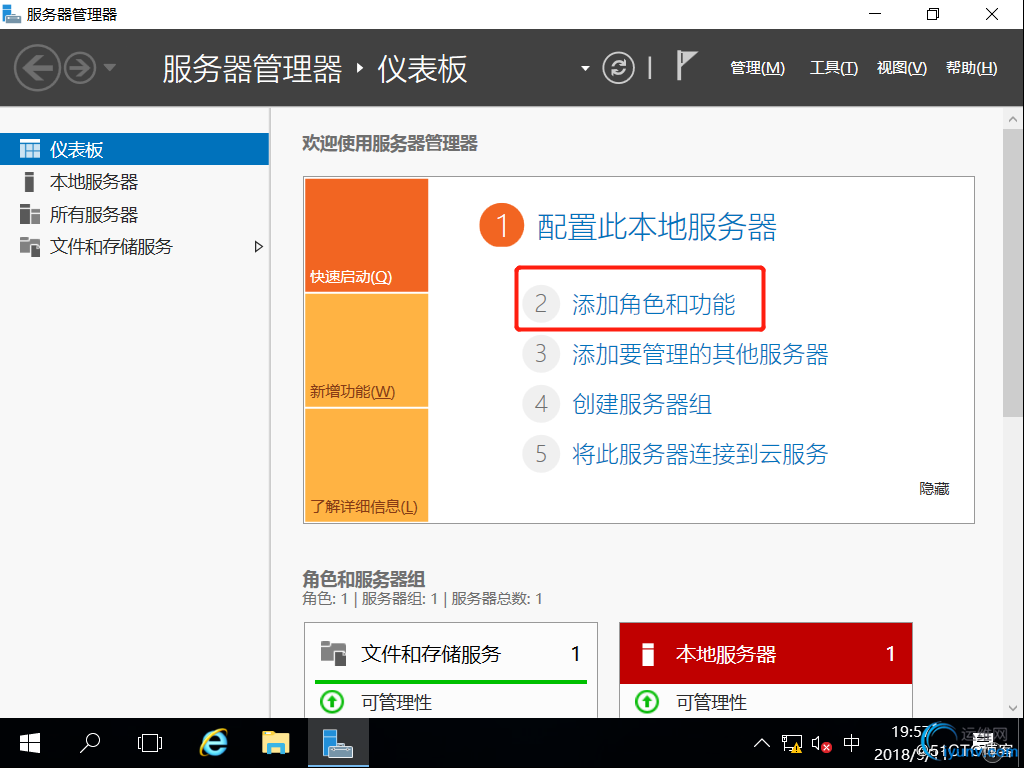Click the step 3 number circle
This screenshot has width=1024, height=768.
click(x=541, y=353)
